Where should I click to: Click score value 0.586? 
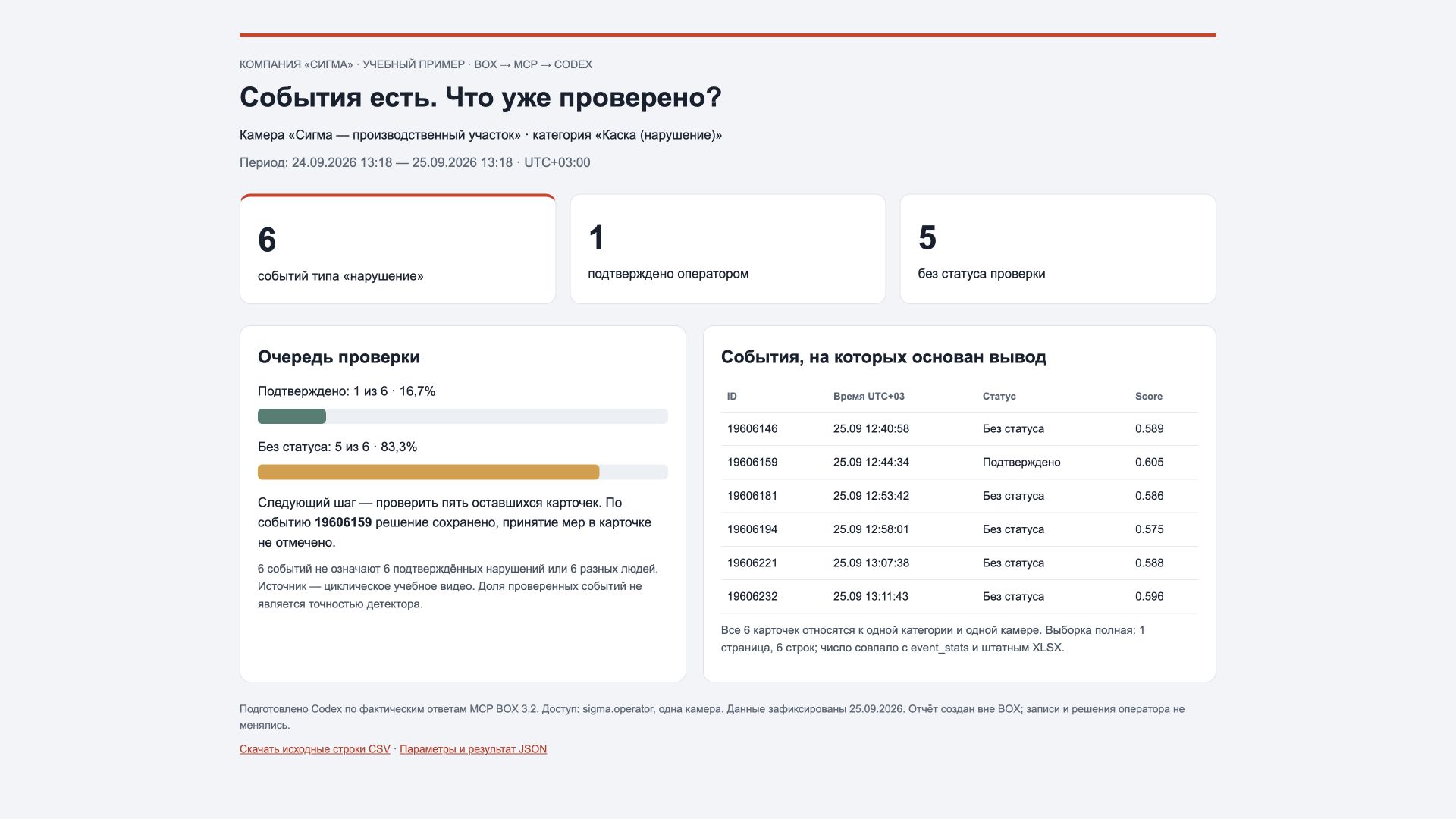coord(1150,496)
